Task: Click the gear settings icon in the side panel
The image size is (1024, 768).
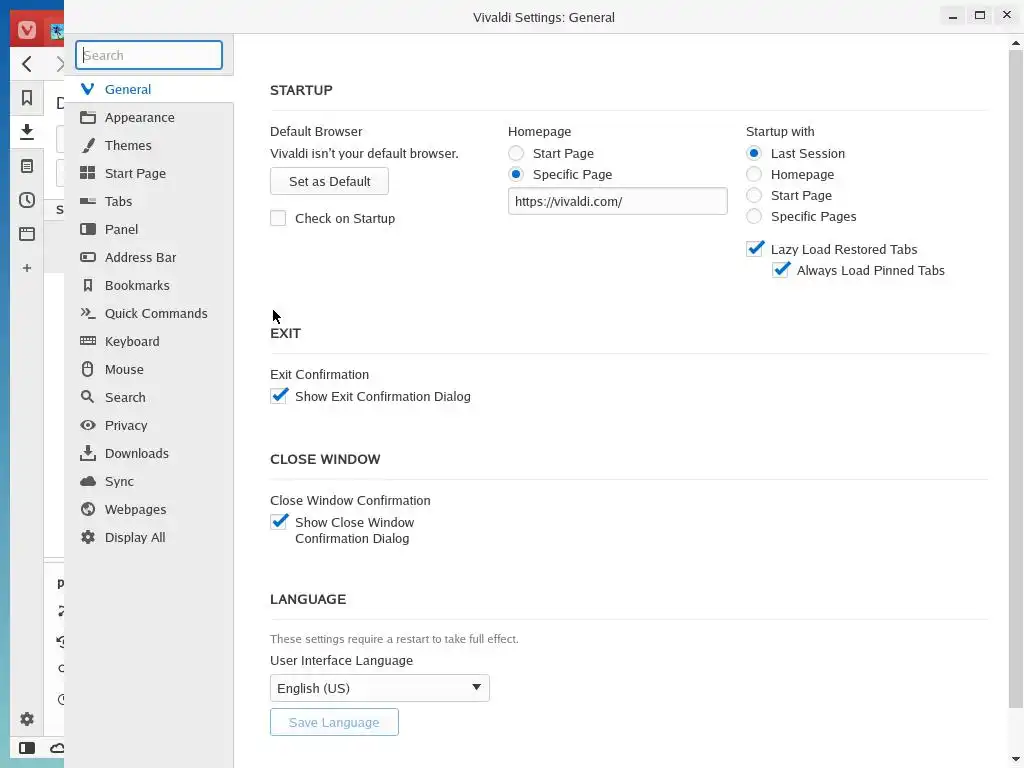Action: click(27, 719)
